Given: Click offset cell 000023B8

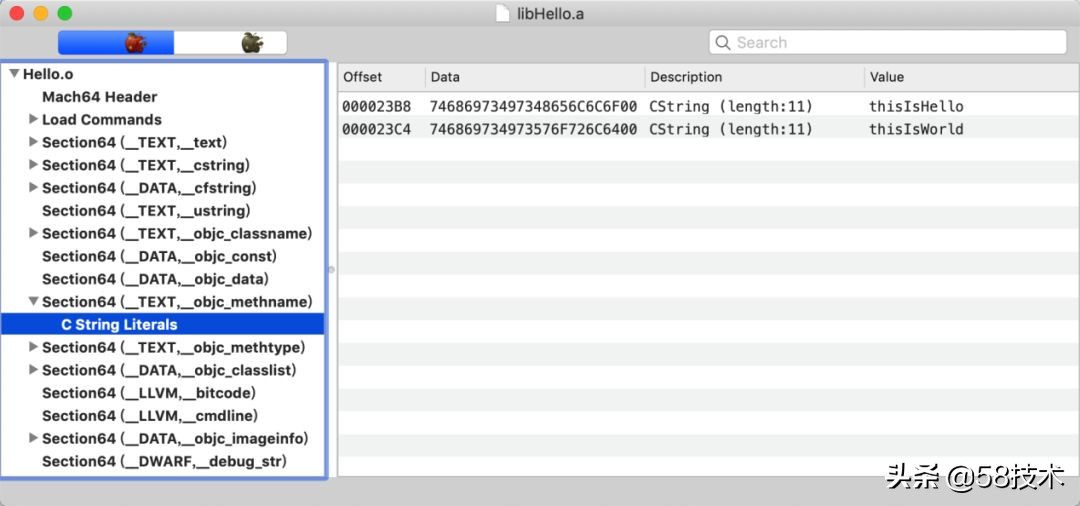Looking at the screenshot, I should [x=377, y=107].
